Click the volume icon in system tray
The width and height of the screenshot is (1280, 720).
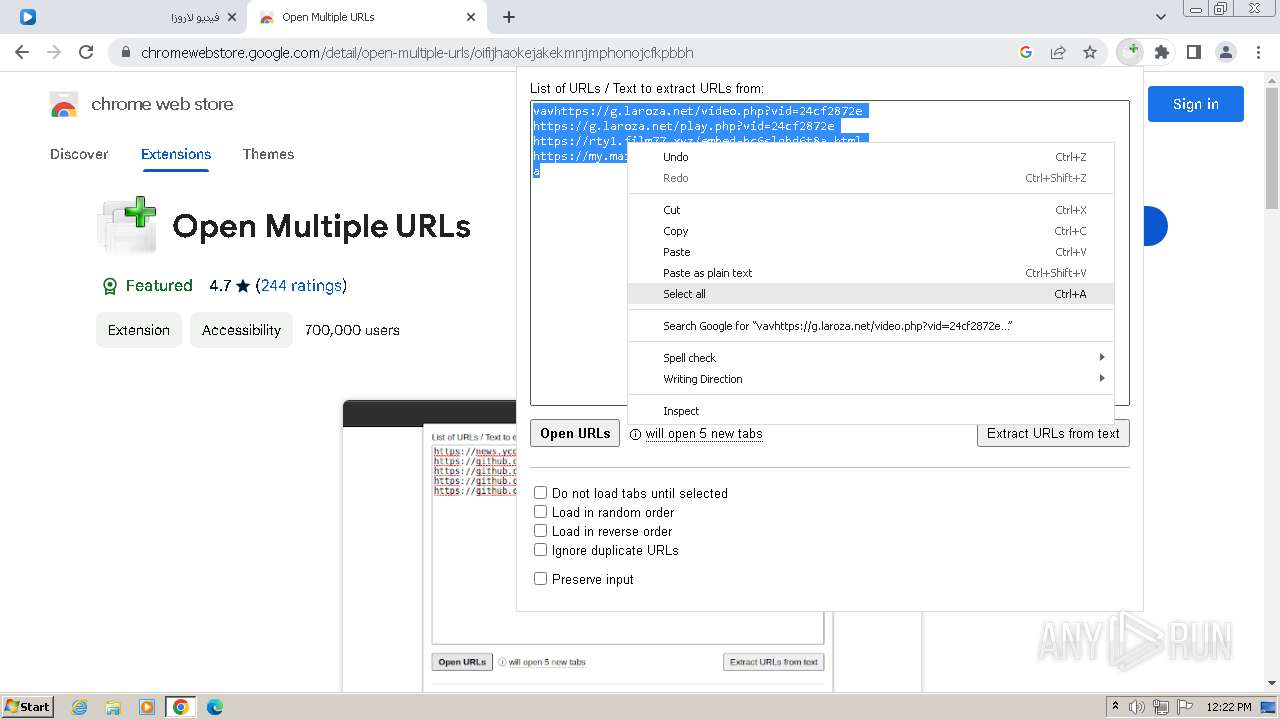(1137, 707)
